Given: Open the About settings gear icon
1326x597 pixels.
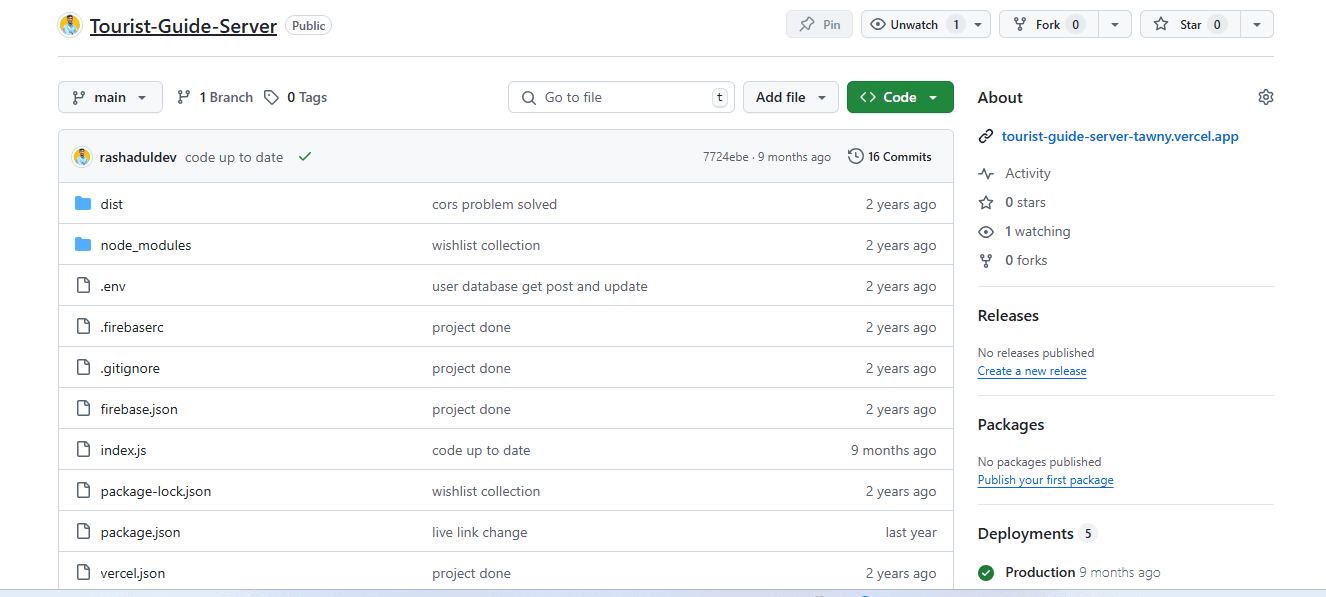Looking at the screenshot, I should click(1265, 97).
